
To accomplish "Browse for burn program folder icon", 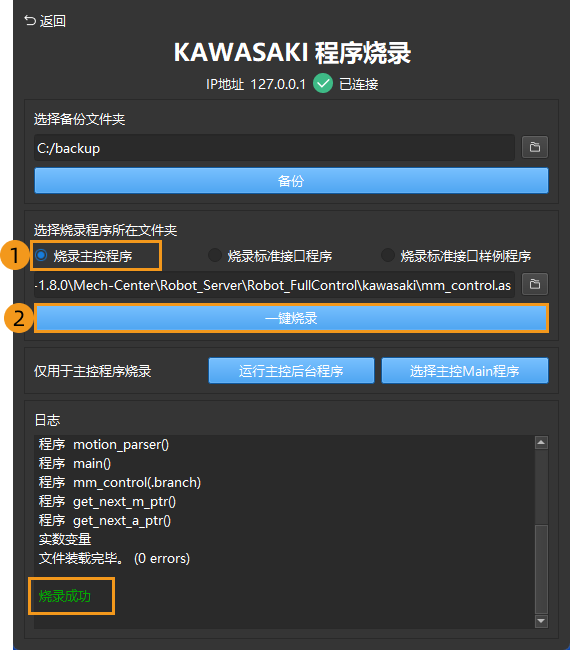I will [x=535, y=284].
